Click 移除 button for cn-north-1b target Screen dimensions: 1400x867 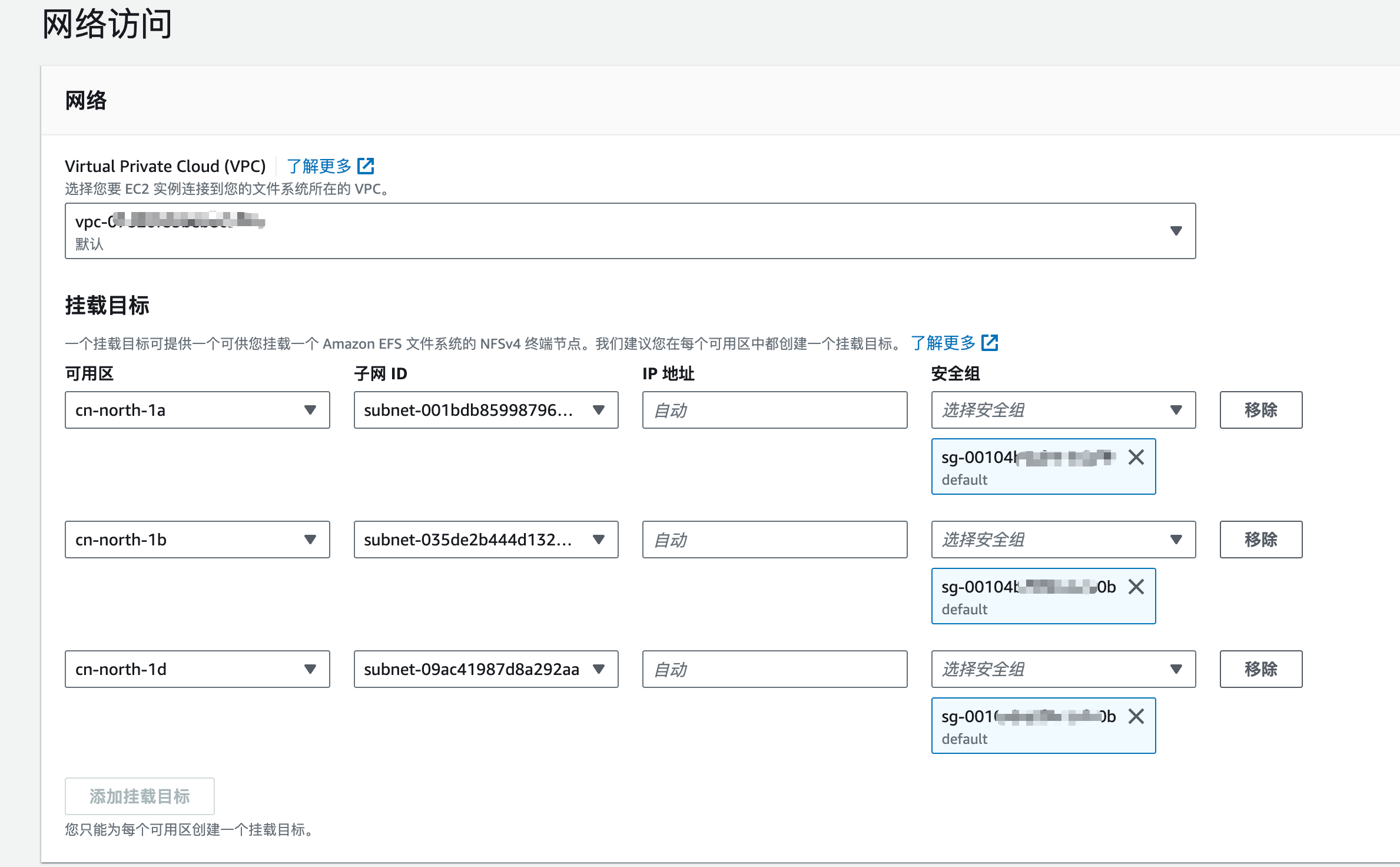pyautogui.click(x=1260, y=540)
